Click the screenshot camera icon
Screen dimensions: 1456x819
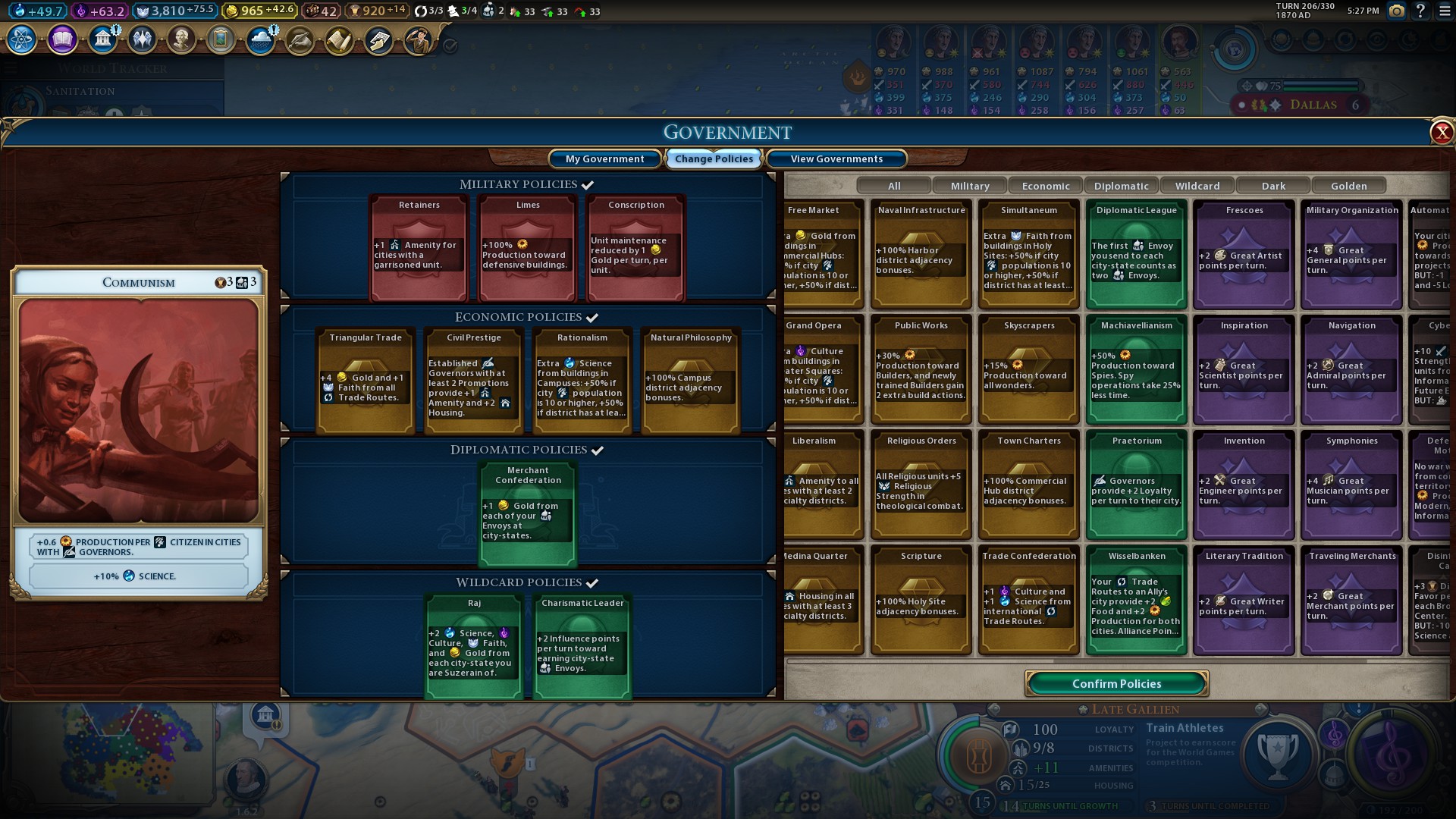(1396, 11)
